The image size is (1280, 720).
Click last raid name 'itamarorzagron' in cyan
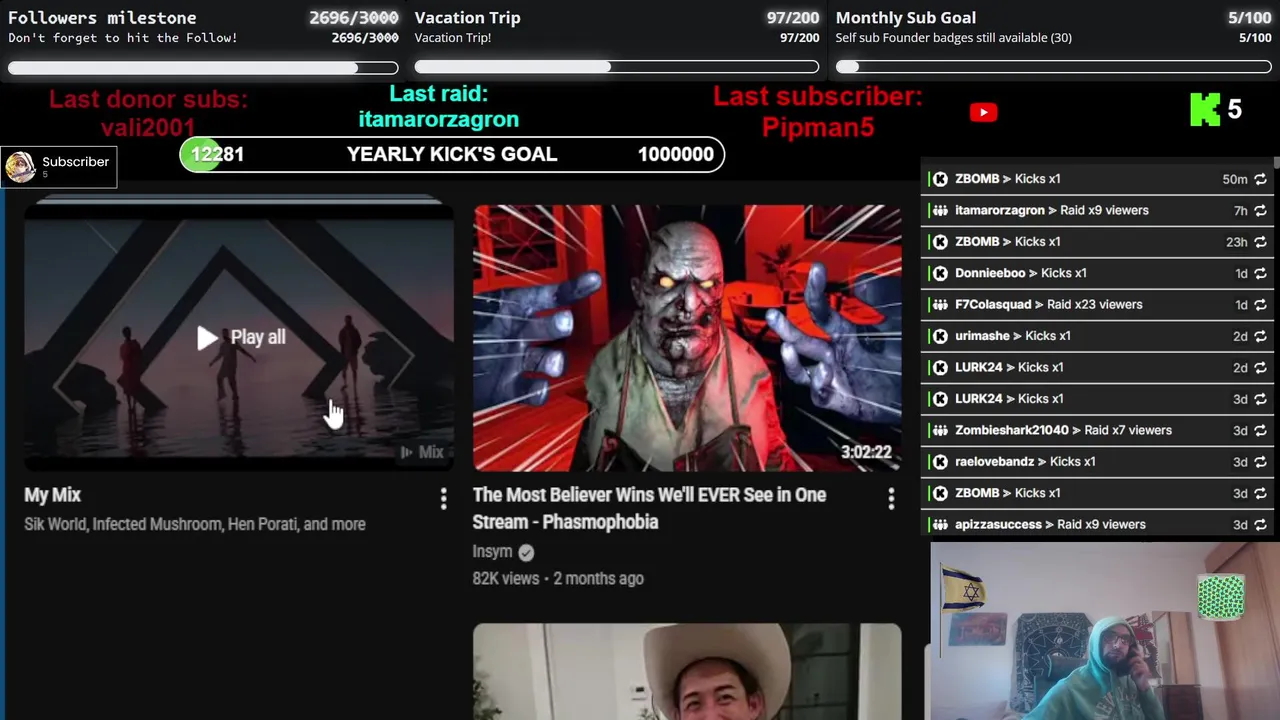[439, 119]
